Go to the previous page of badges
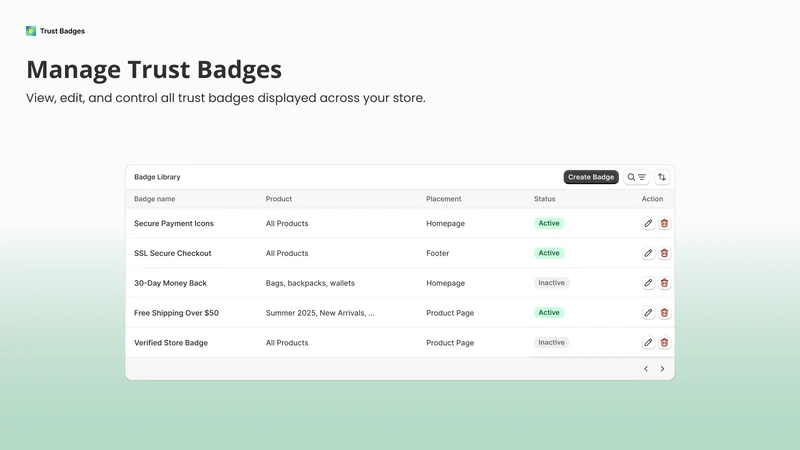This screenshot has height=450, width=800. tap(646, 369)
